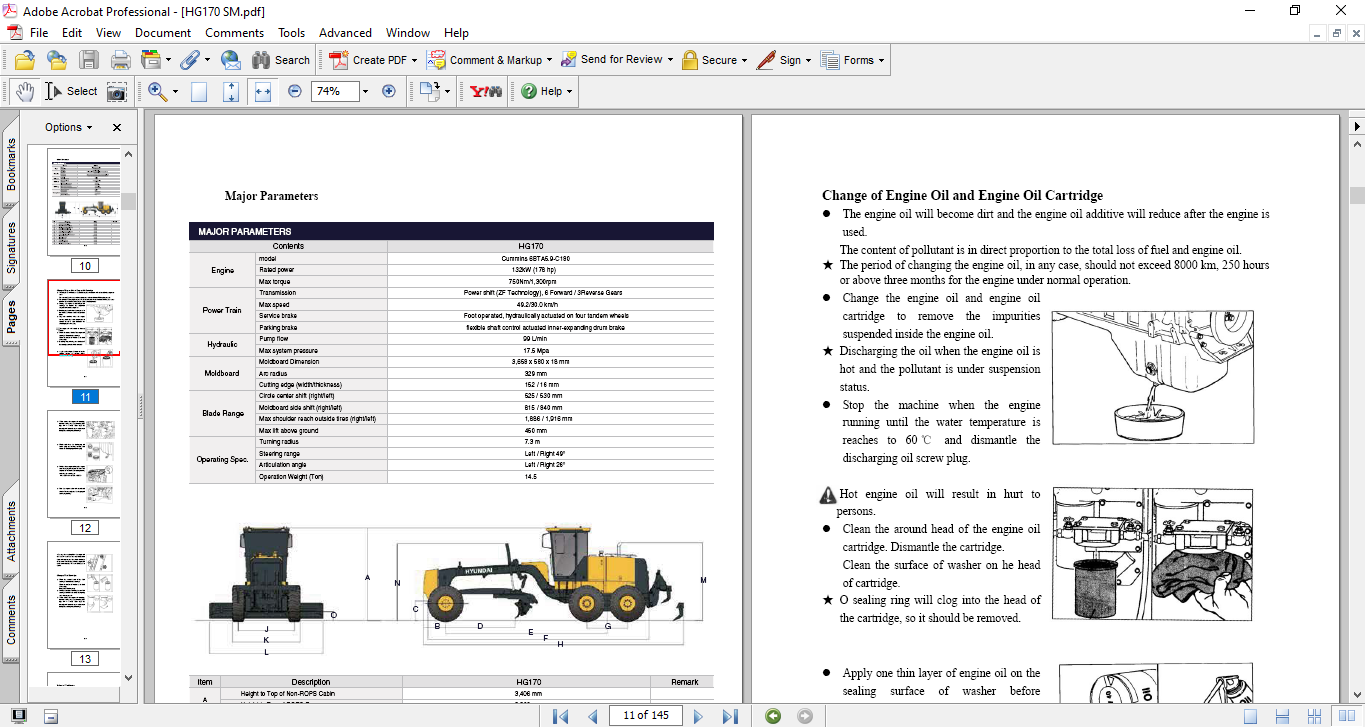Viewport: 1365px width, 727px height.
Task: Switch to Single Page layout
Action: click(1251, 716)
